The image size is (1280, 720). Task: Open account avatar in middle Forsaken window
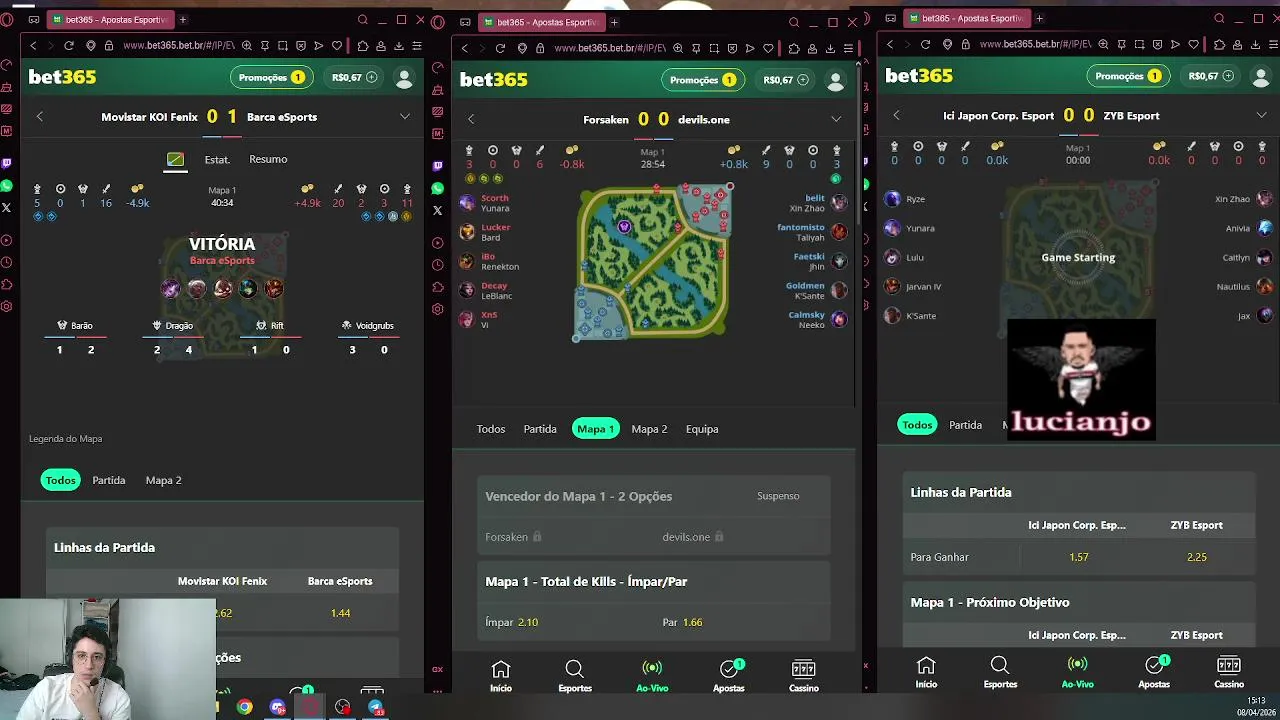(835, 81)
